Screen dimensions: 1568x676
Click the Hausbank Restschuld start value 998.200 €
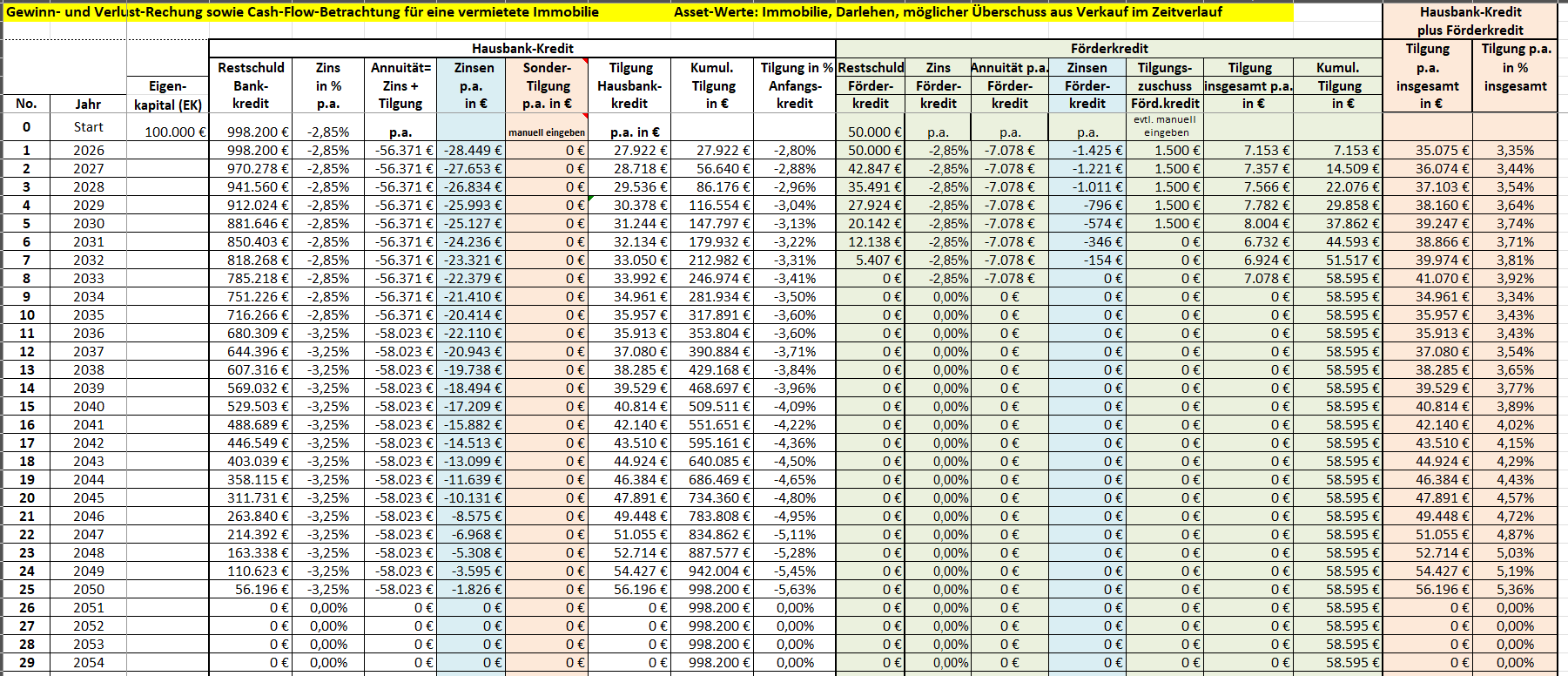click(251, 132)
